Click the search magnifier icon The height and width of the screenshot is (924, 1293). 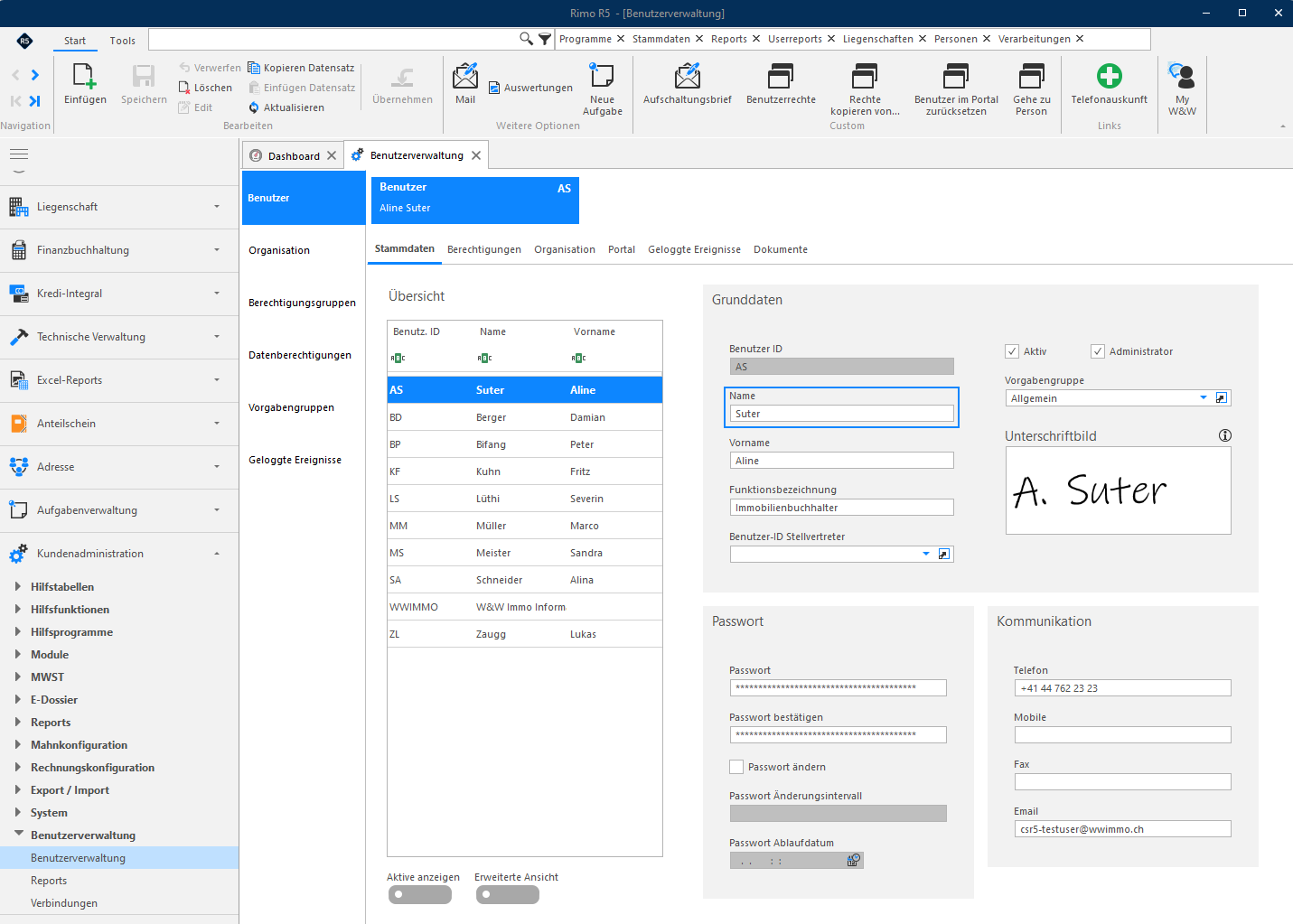click(526, 39)
